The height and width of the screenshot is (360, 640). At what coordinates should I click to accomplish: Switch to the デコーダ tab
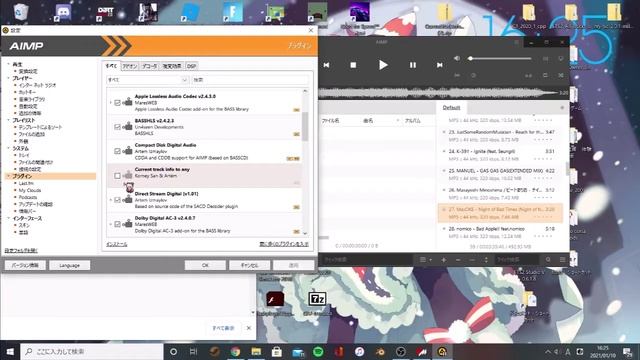(x=149, y=66)
